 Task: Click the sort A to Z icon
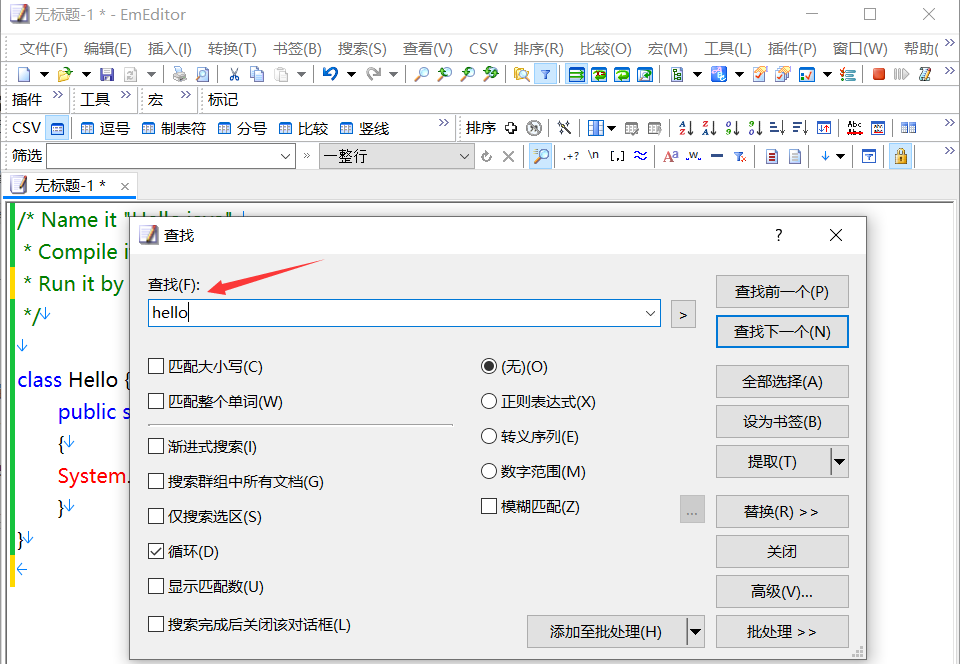686,128
